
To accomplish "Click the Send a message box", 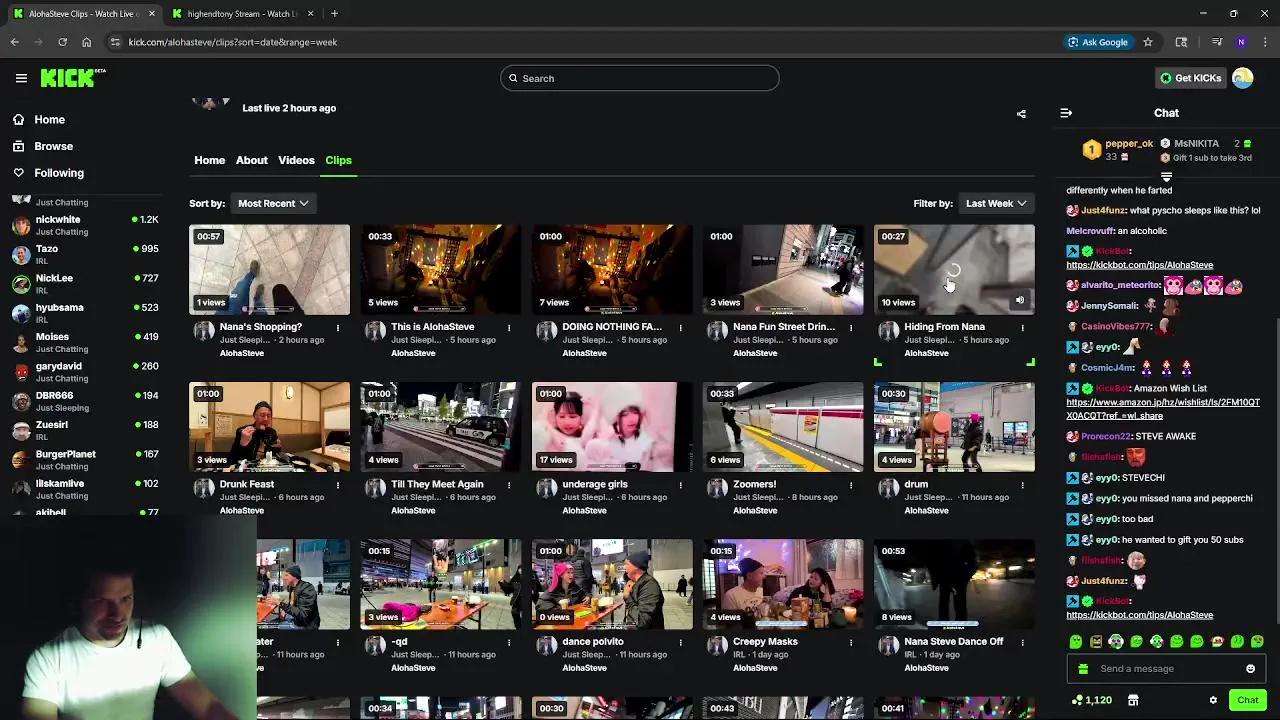I will pyautogui.click(x=1166, y=669).
